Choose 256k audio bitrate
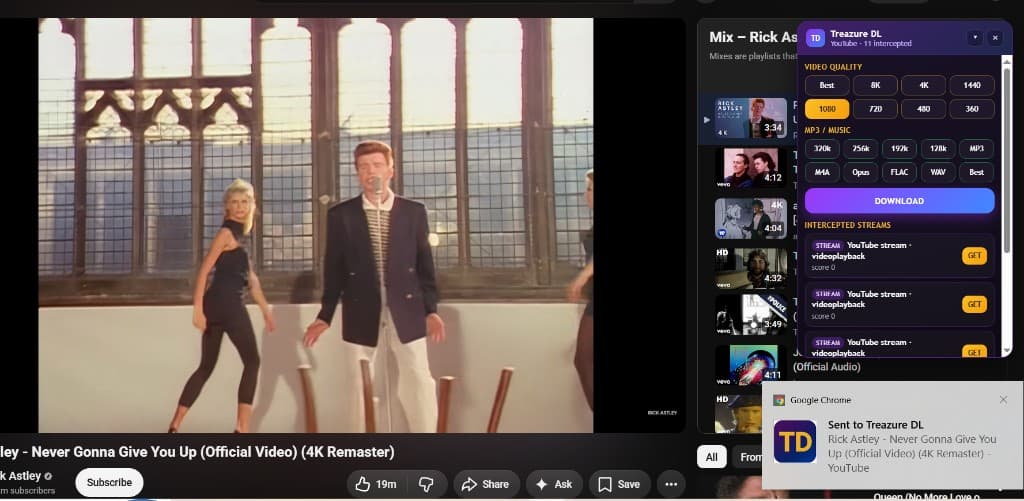This screenshot has width=1024, height=501. point(861,149)
